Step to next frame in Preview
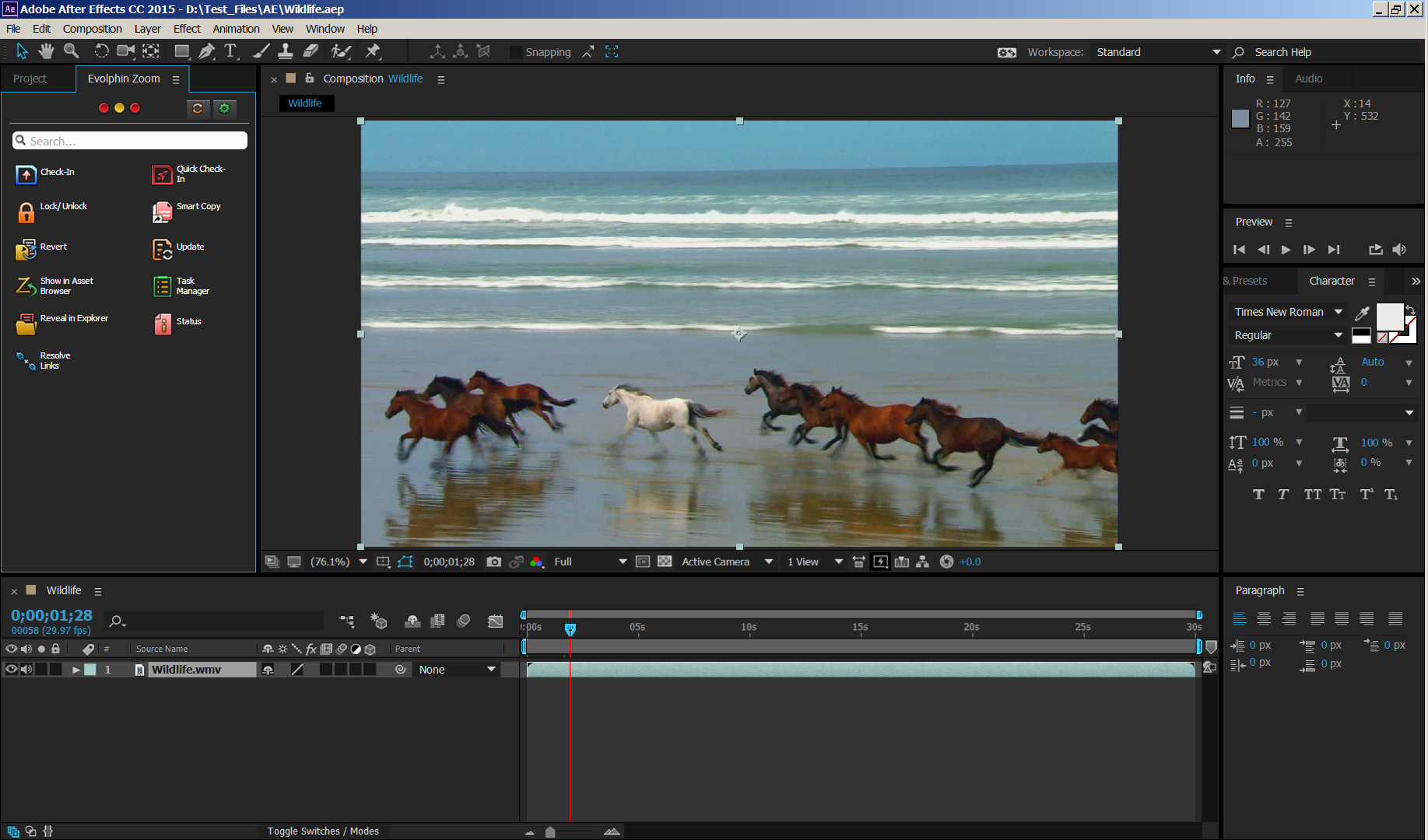 [x=1309, y=250]
